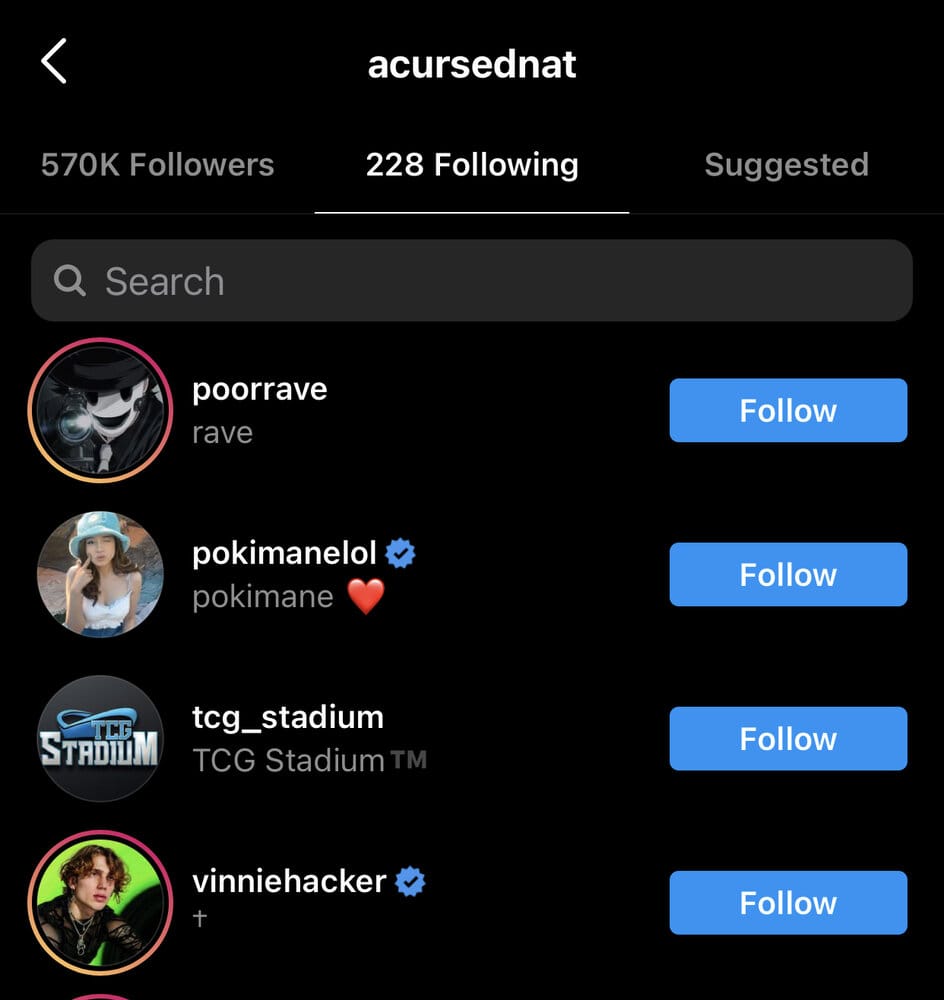Open the poorrave username link
Image resolution: width=944 pixels, height=1000 pixels.
click(260, 390)
